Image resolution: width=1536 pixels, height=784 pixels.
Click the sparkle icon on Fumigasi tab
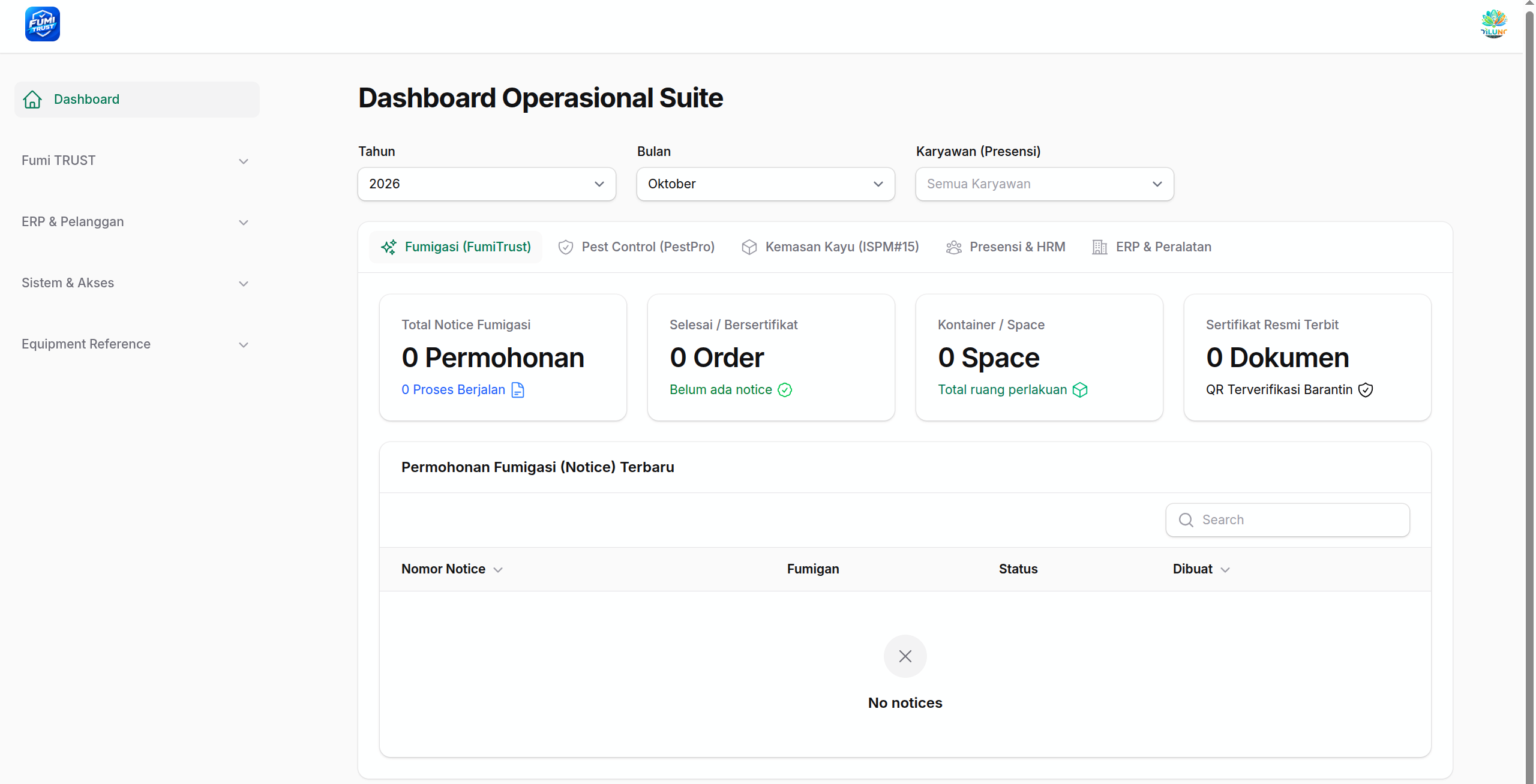tap(389, 247)
